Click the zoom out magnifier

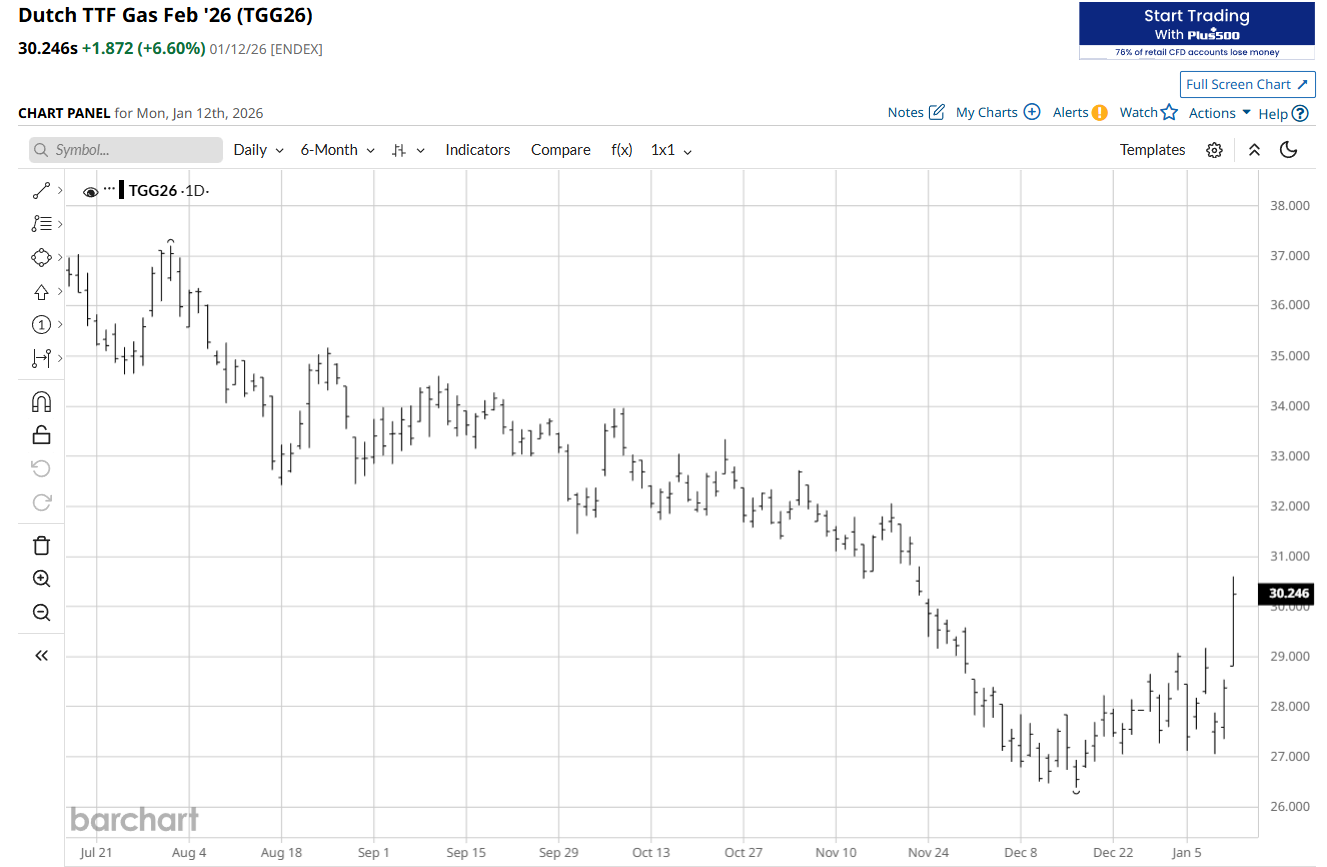pyautogui.click(x=41, y=612)
